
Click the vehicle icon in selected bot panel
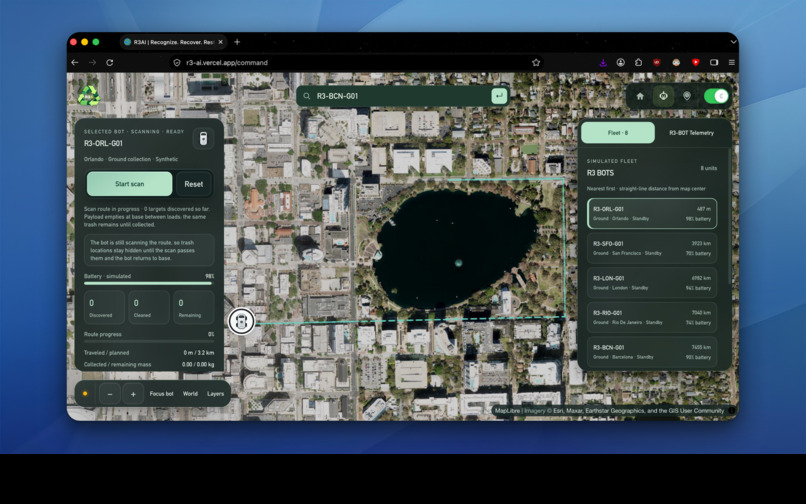click(203, 138)
